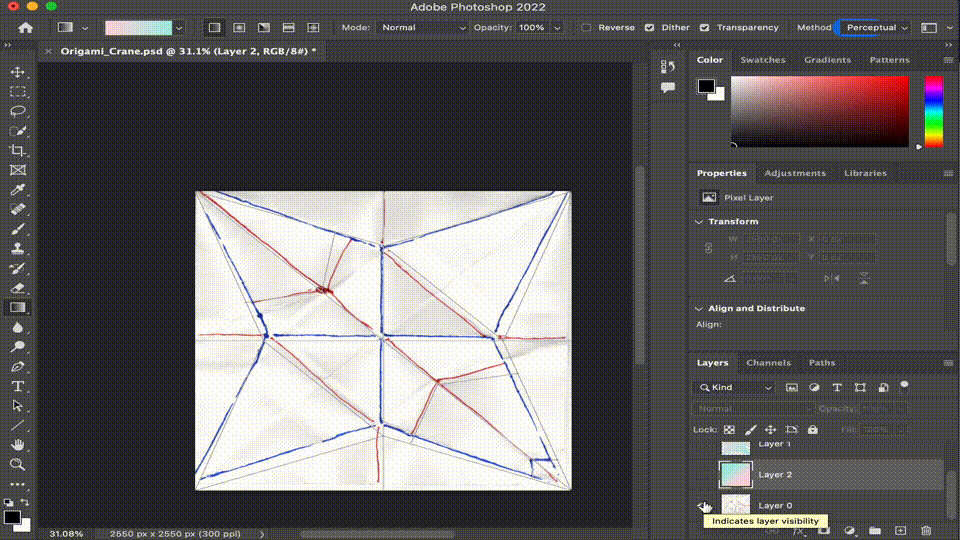Toggle visibility of Layer 0
This screenshot has height=540, width=960.
click(x=705, y=506)
